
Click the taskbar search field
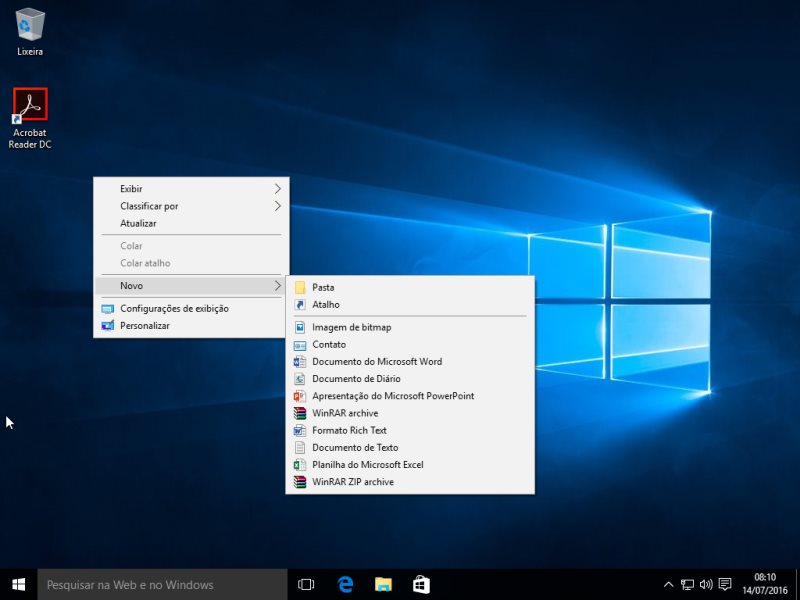pyautogui.click(x=160, y=584)
